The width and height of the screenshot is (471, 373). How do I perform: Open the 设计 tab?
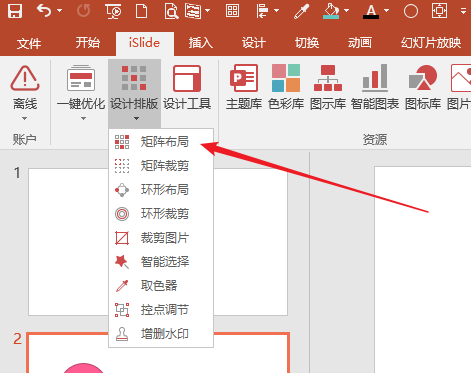254,43
